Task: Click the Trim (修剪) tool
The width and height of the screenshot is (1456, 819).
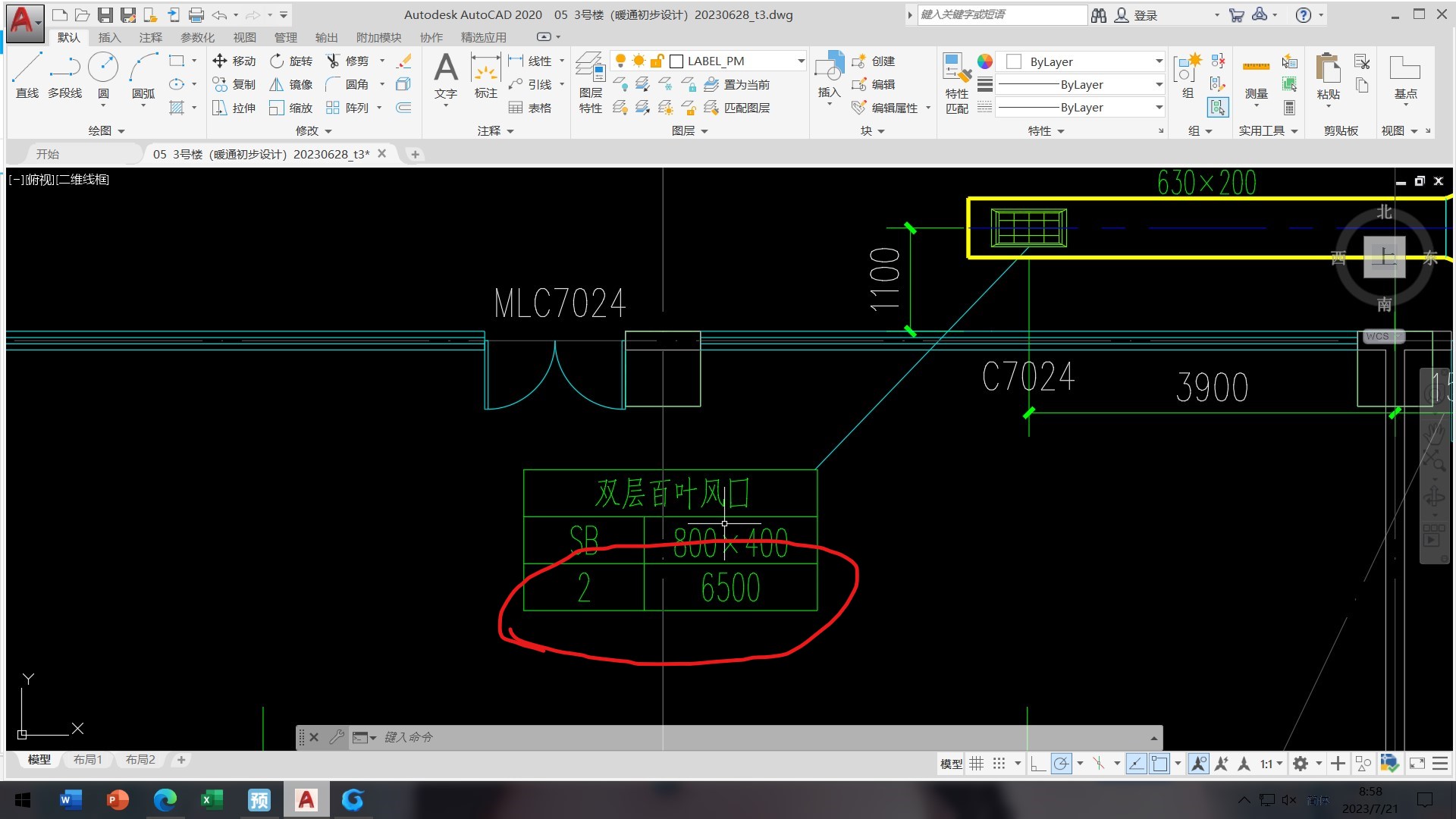Action: click(x=348, y=61)
